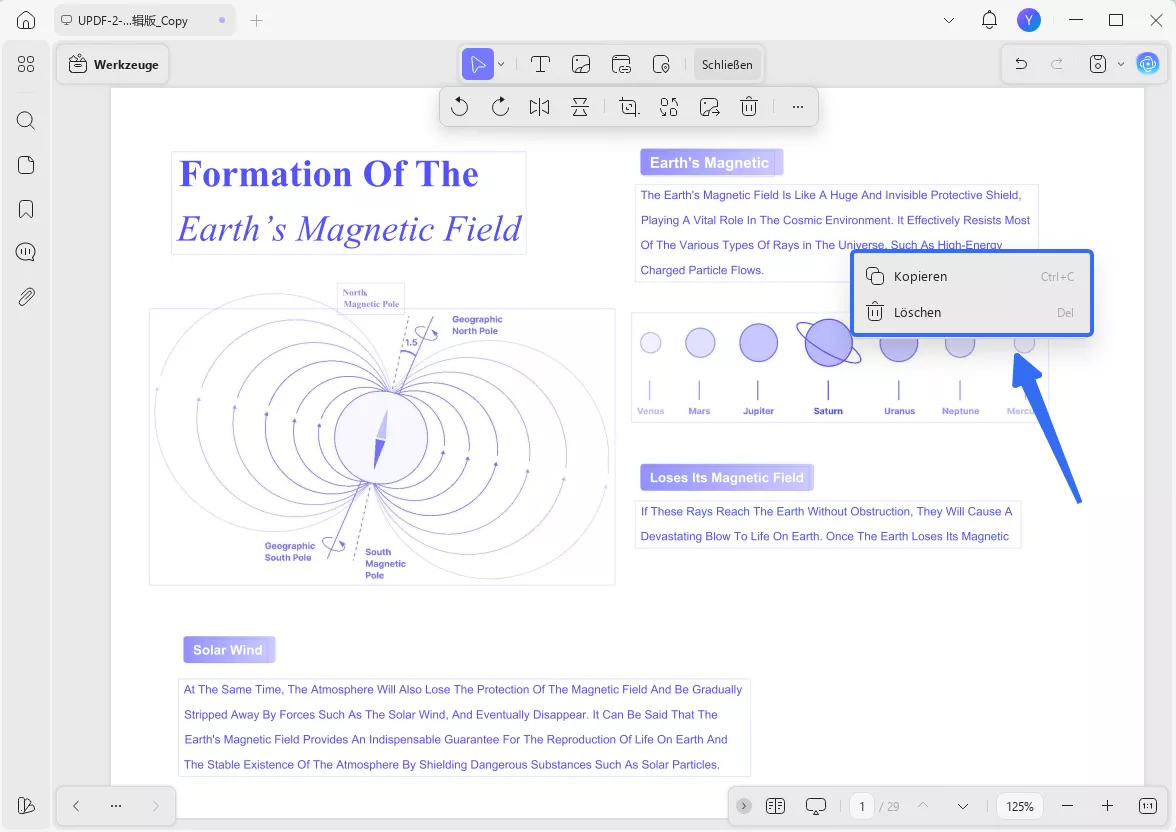Flip image horizontally
The image size is (1176, 832).
click(x=539, y=107)
